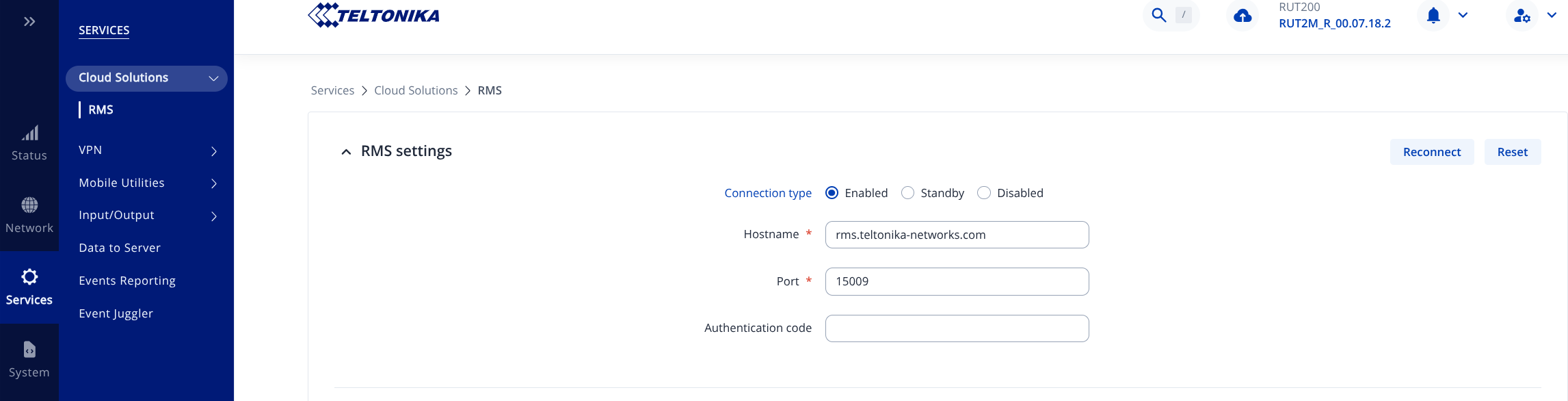The width and height of the screenshot is (1568, 401).
Task: Open the Status section signal icon
Action: [29, 133]
